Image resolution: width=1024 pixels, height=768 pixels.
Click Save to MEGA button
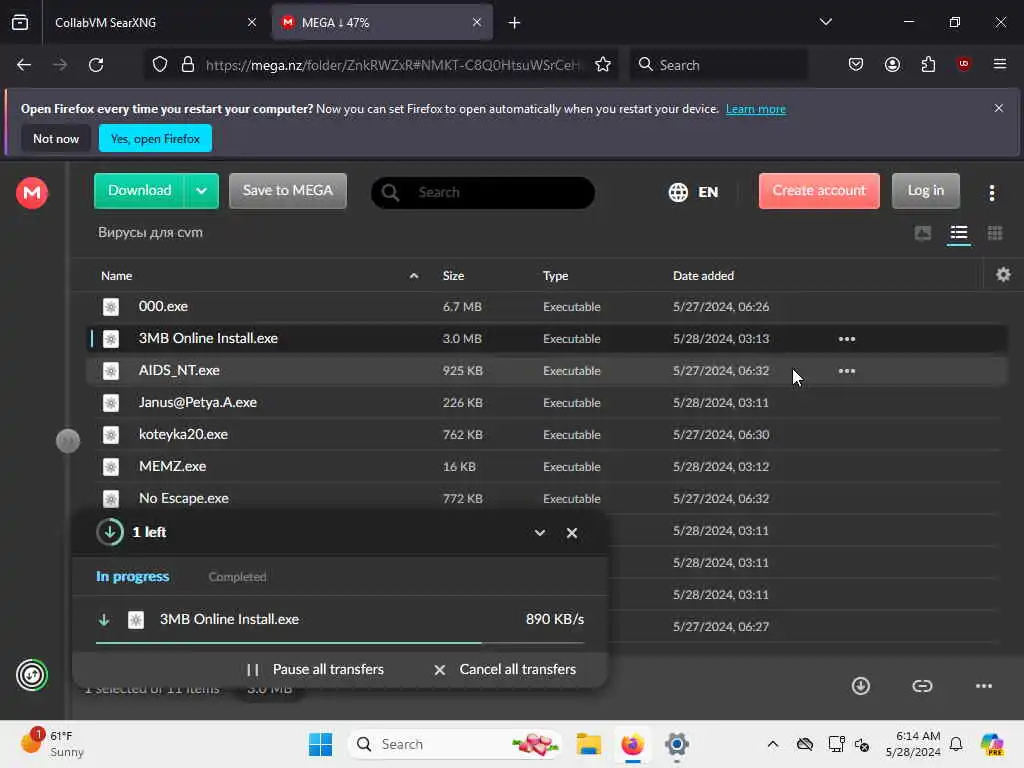pyautogui.click(x=288, y=191)
